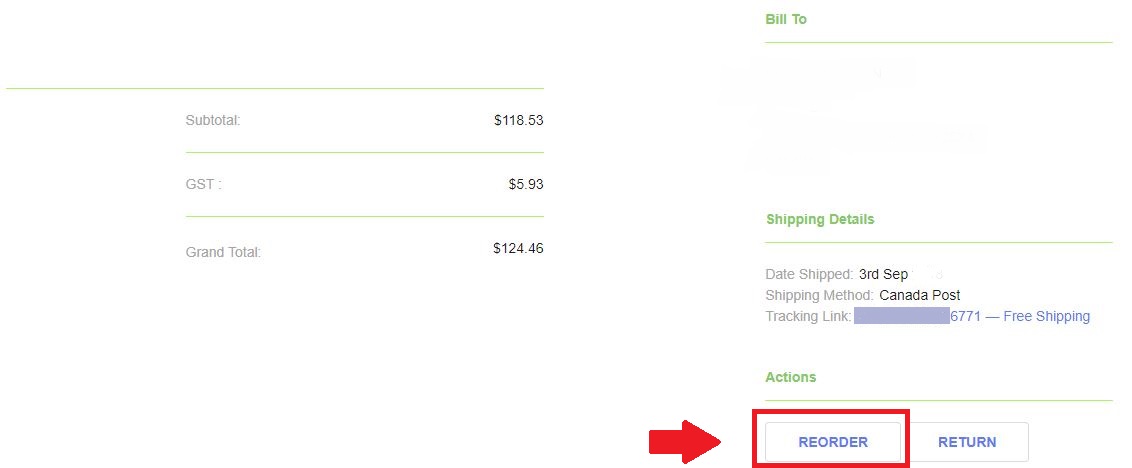
Task: Select the $5.93 GST amount
Action: [x=525, y=184]
